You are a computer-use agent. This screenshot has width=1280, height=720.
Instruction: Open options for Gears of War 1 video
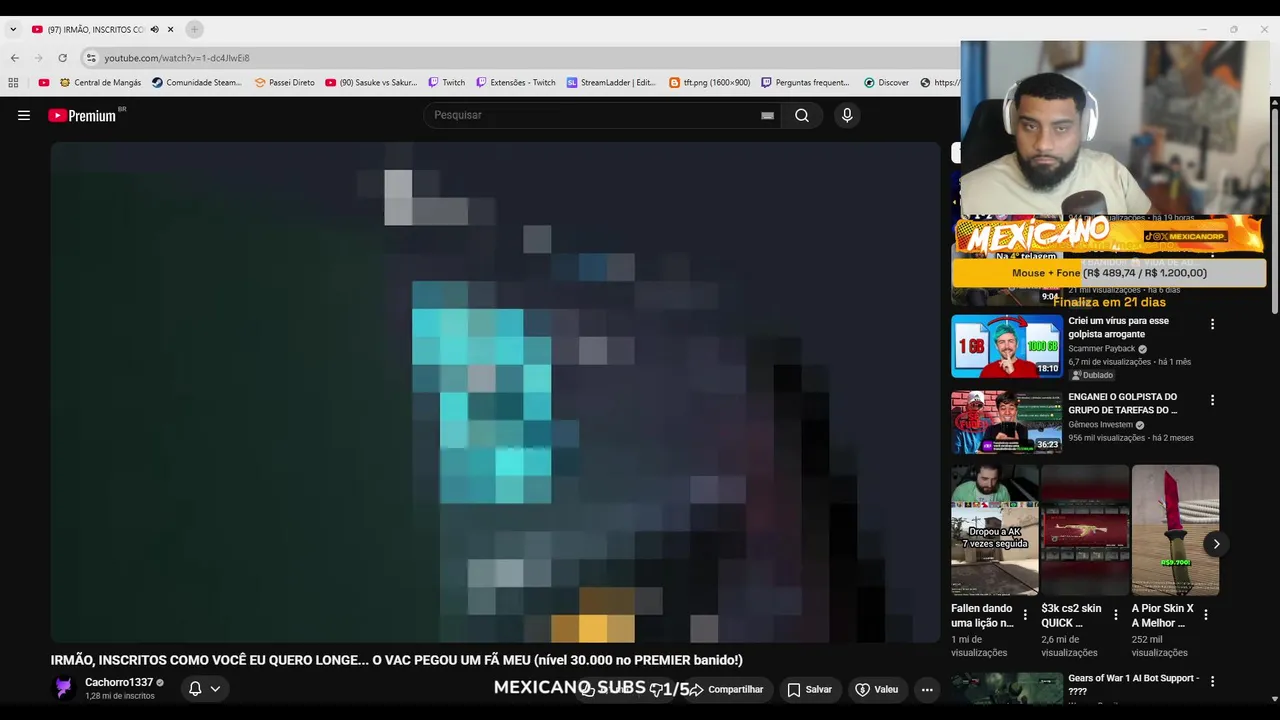click(x=1212, y=681)
